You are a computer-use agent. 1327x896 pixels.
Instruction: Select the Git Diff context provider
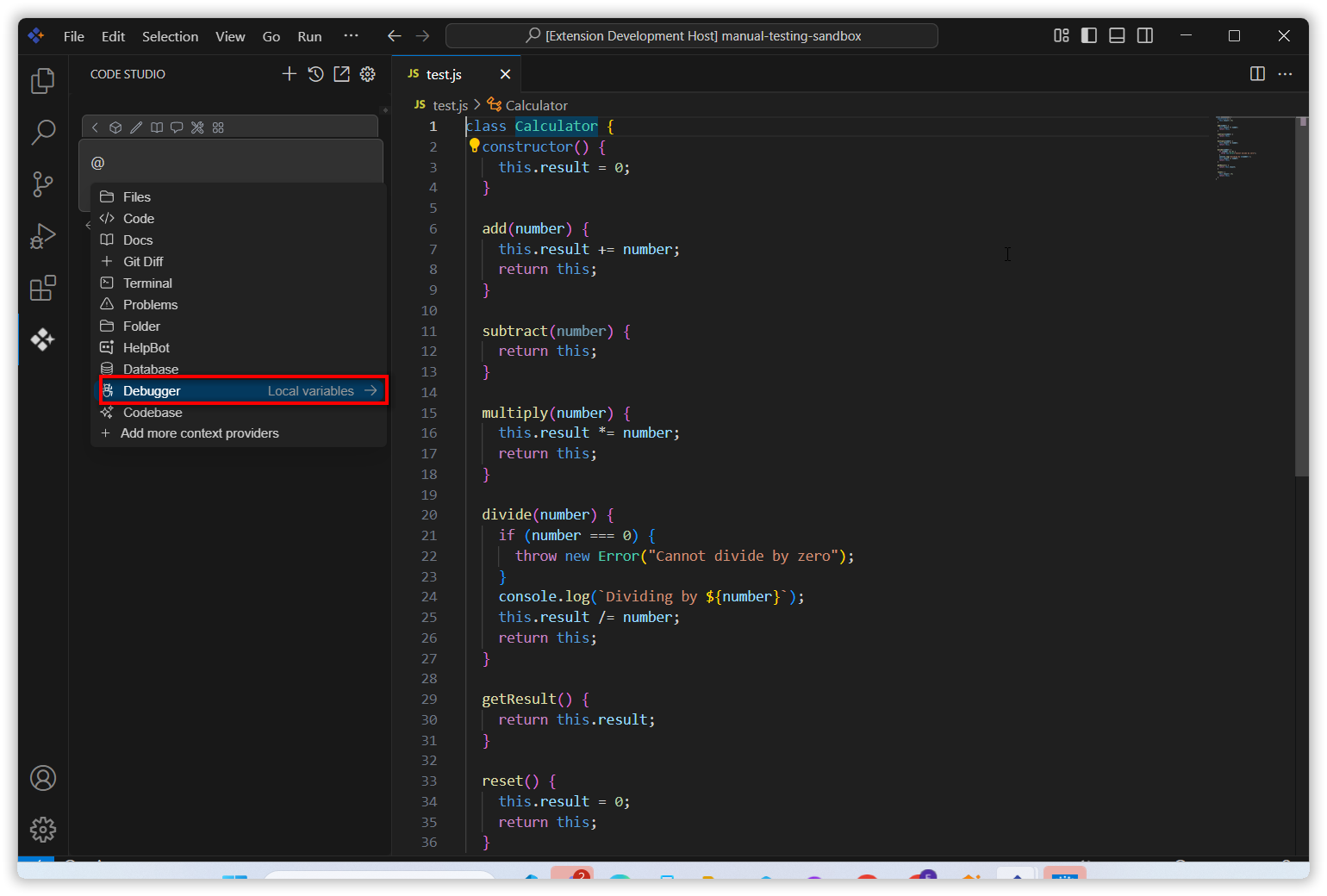point(239,262)
